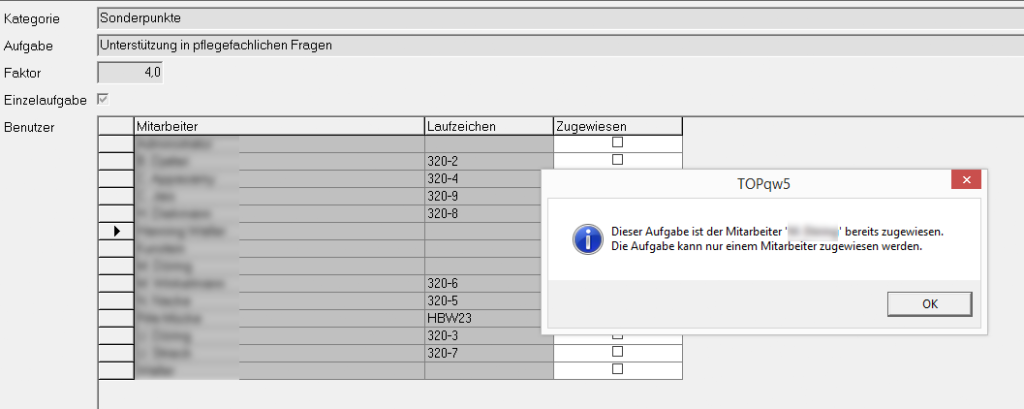
Task: Check Zugewiesen box for row 320-7
Action: pyautogui.click(x=617, y=352)
